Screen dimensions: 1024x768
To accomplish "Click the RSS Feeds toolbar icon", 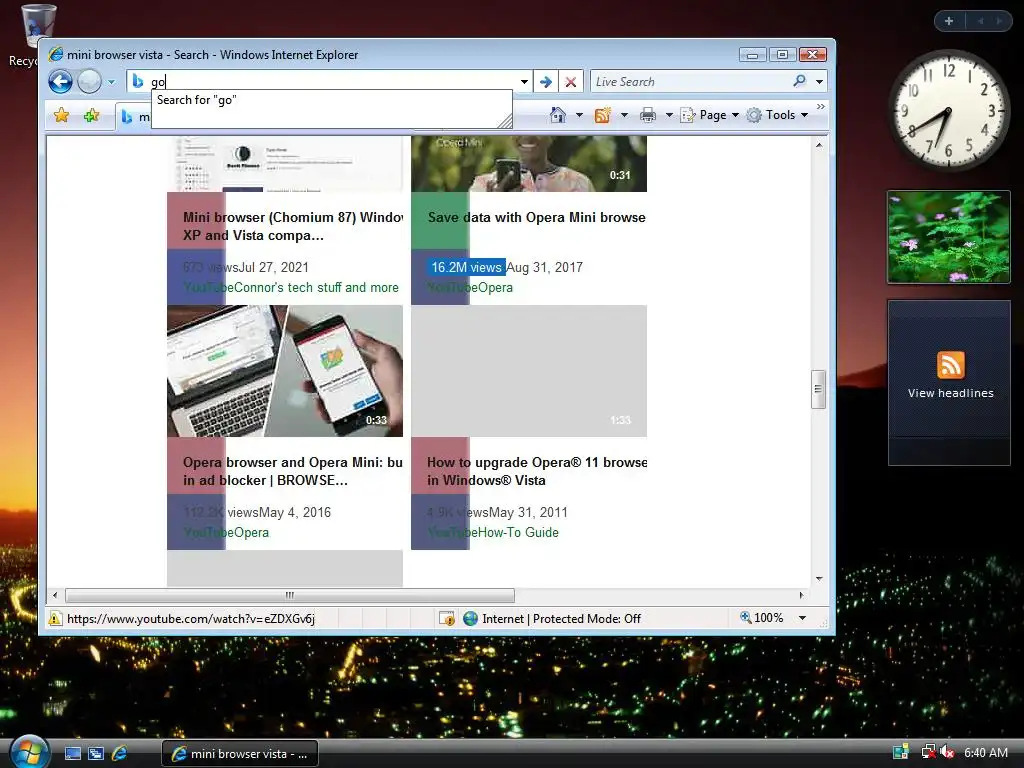I will pyautogui.click(x=602, y=115).
